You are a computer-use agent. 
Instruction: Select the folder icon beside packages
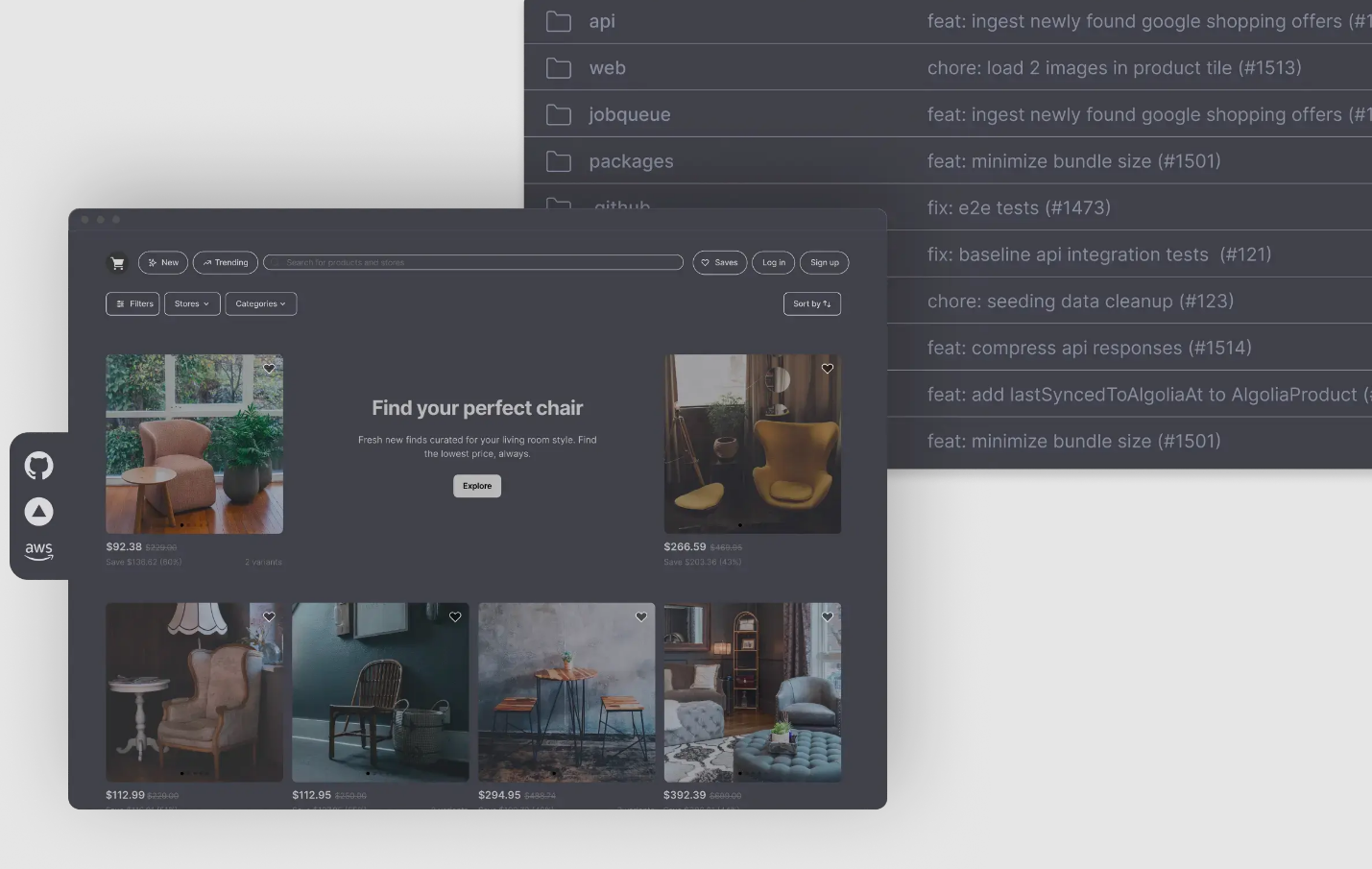pyautogui.click(x=559, y=161)
